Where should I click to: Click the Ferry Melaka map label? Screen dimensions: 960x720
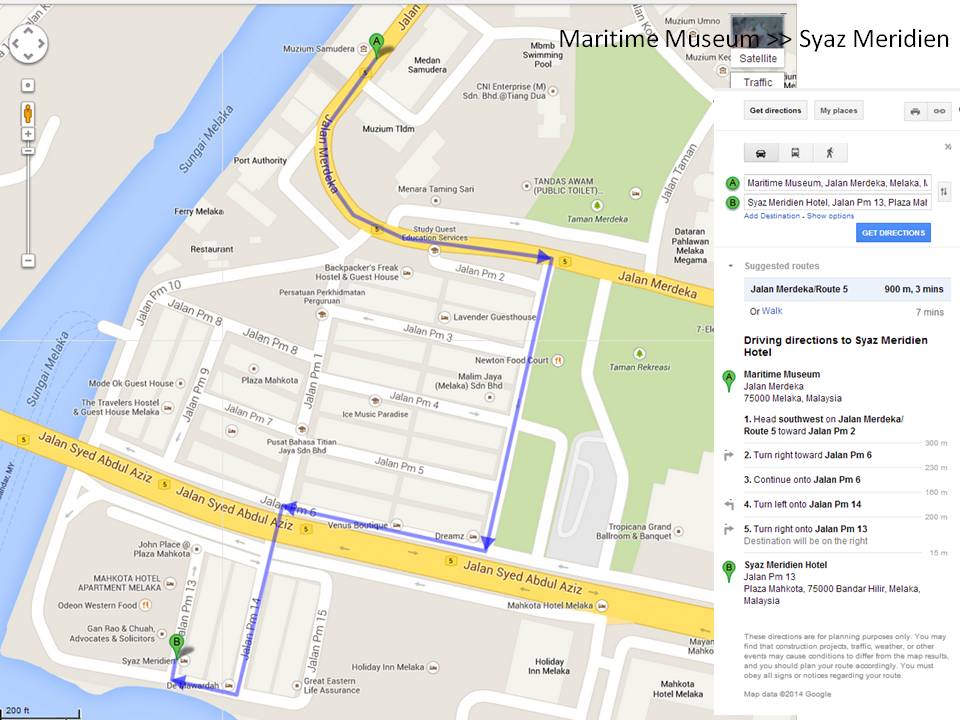198,211
